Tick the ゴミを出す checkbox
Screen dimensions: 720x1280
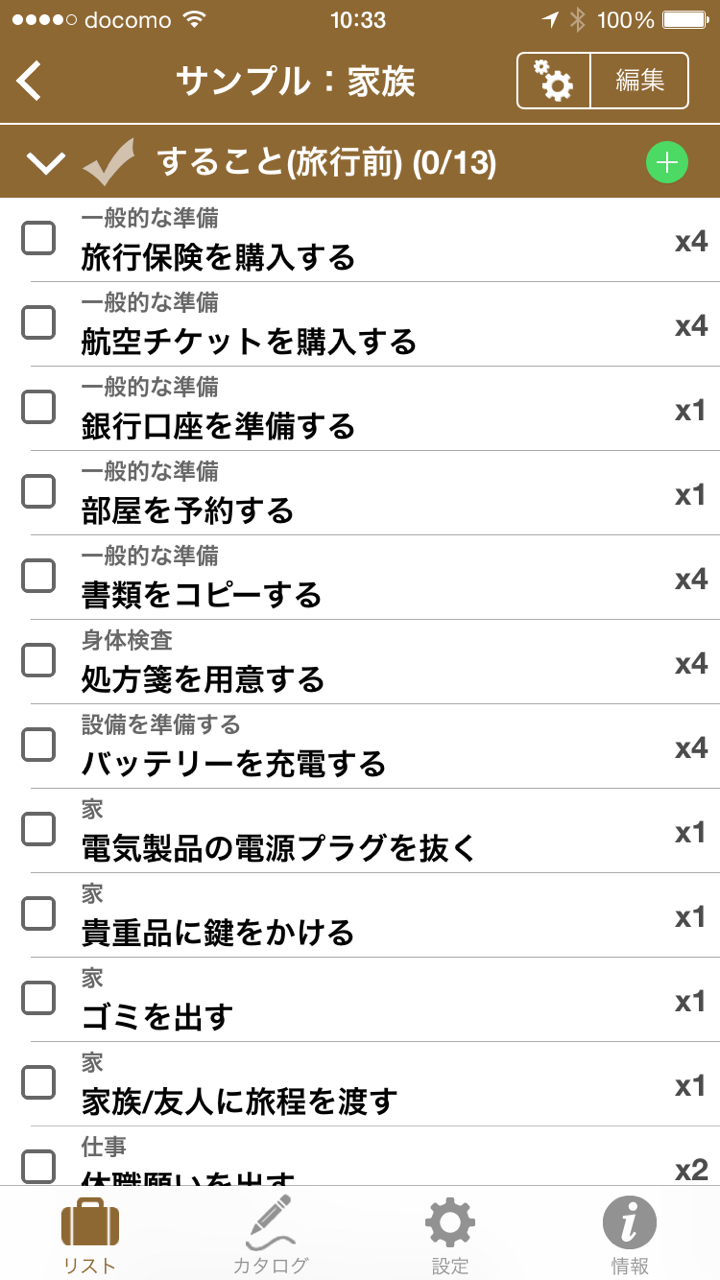39,998
